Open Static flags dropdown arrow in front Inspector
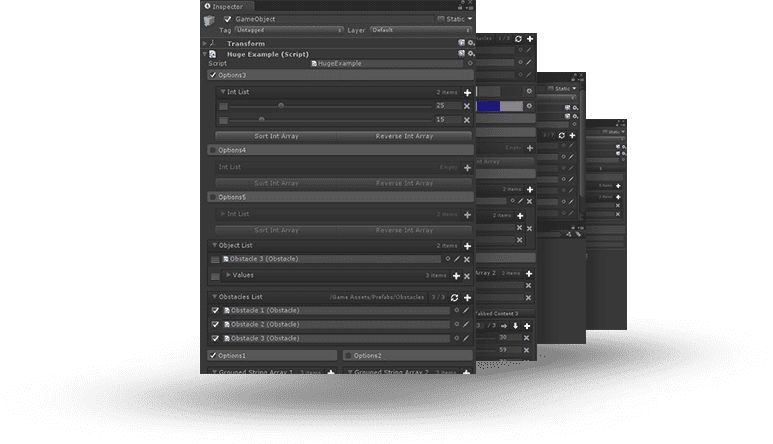 click(x=470, y=19)
